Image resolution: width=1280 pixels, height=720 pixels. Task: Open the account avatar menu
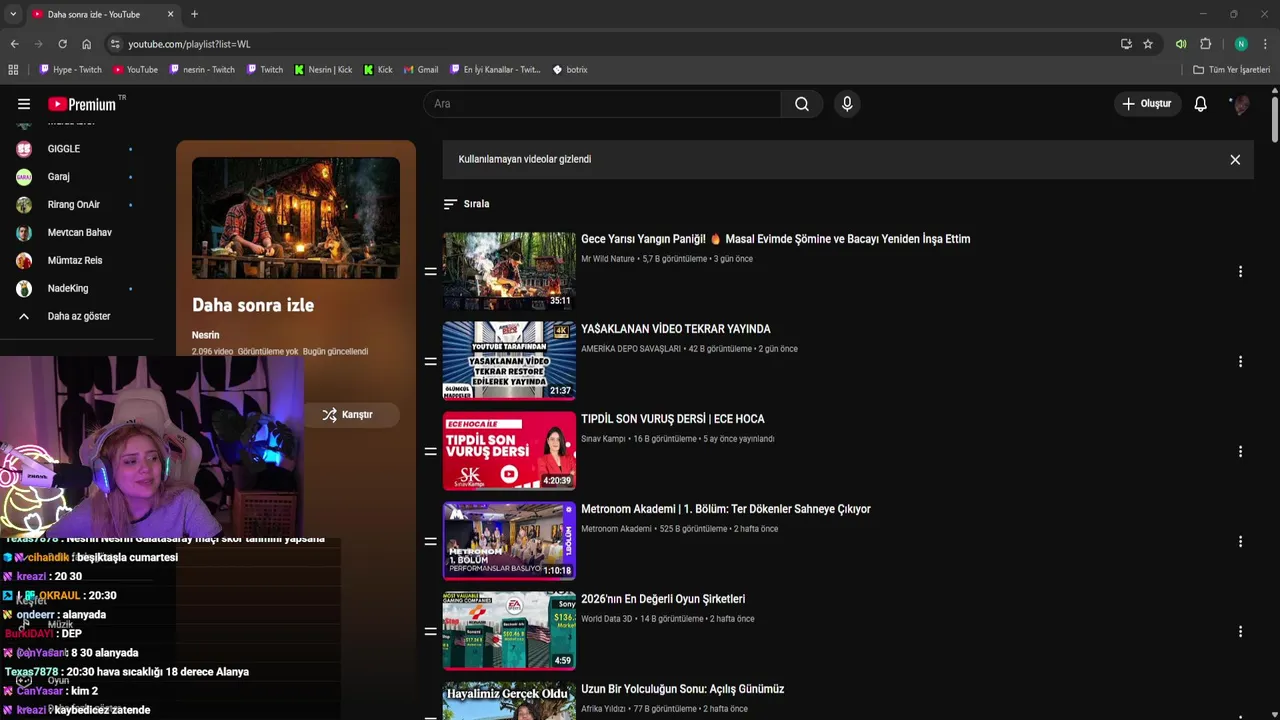(1240, 104)
